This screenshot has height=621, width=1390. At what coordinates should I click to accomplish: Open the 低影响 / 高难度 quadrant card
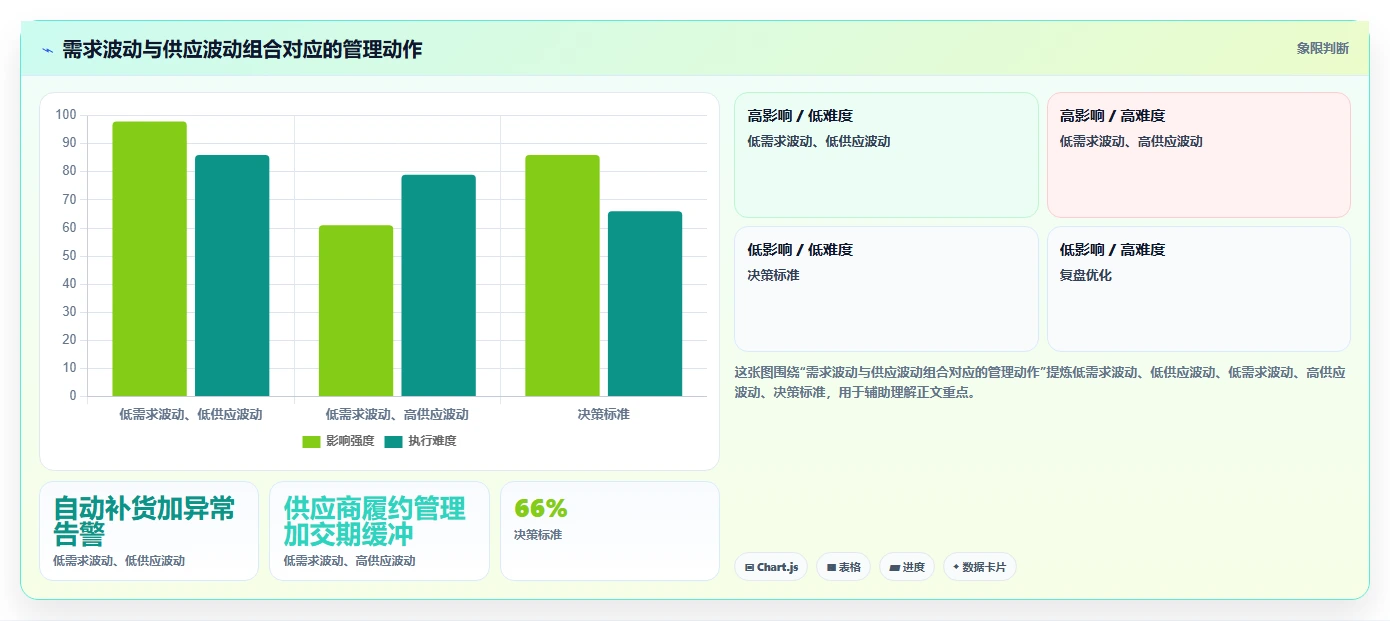1199,289
